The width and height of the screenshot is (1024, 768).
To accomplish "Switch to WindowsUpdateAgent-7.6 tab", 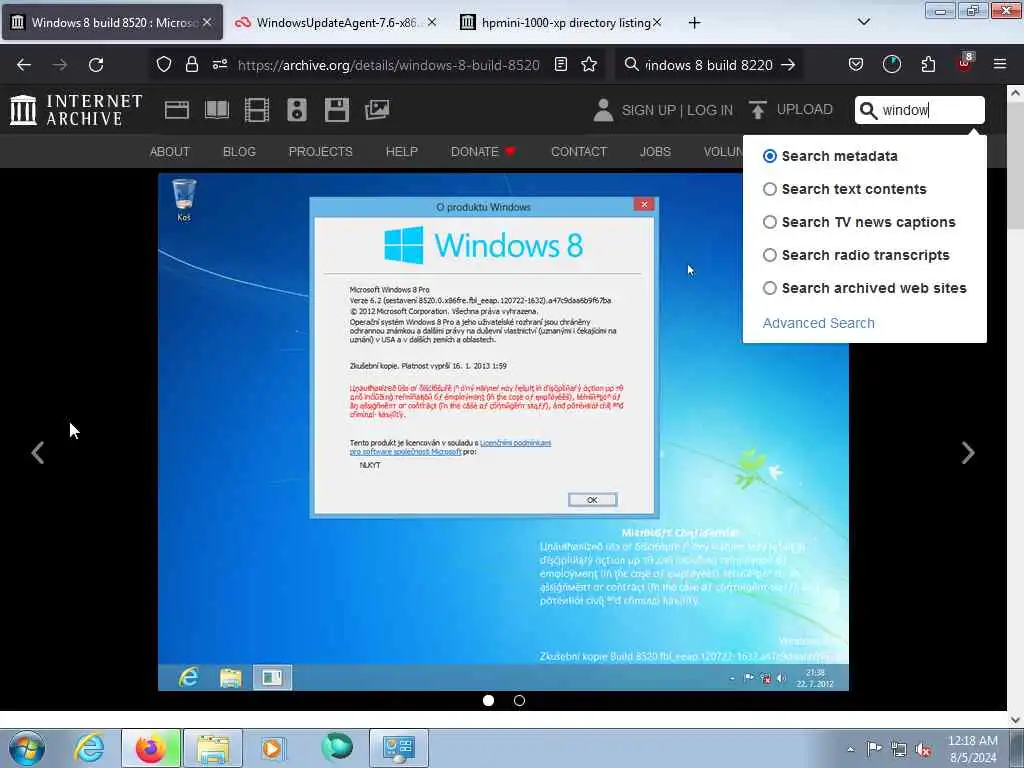I will click(x=334, y=22).
